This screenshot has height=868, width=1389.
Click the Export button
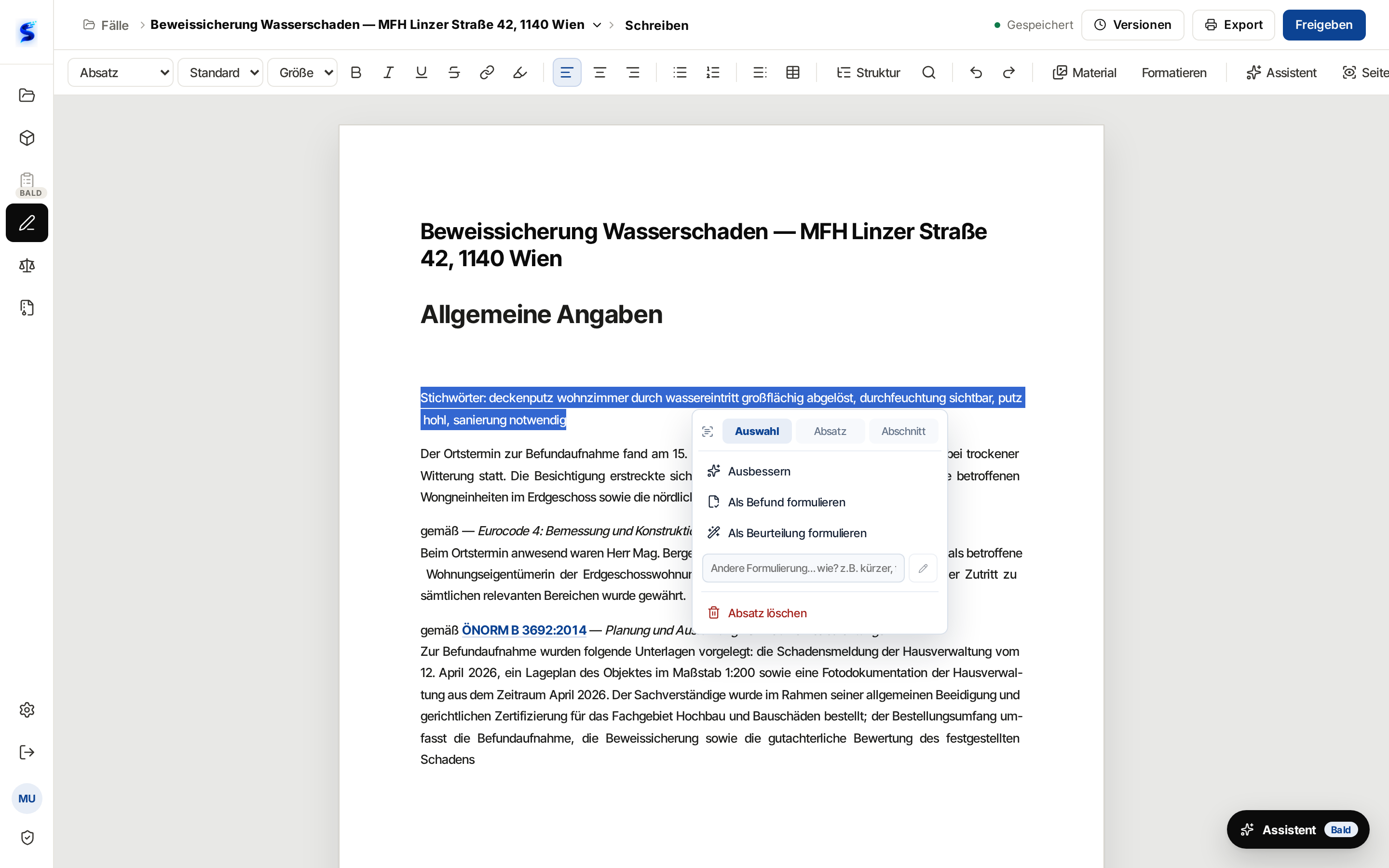(1233, 25)
